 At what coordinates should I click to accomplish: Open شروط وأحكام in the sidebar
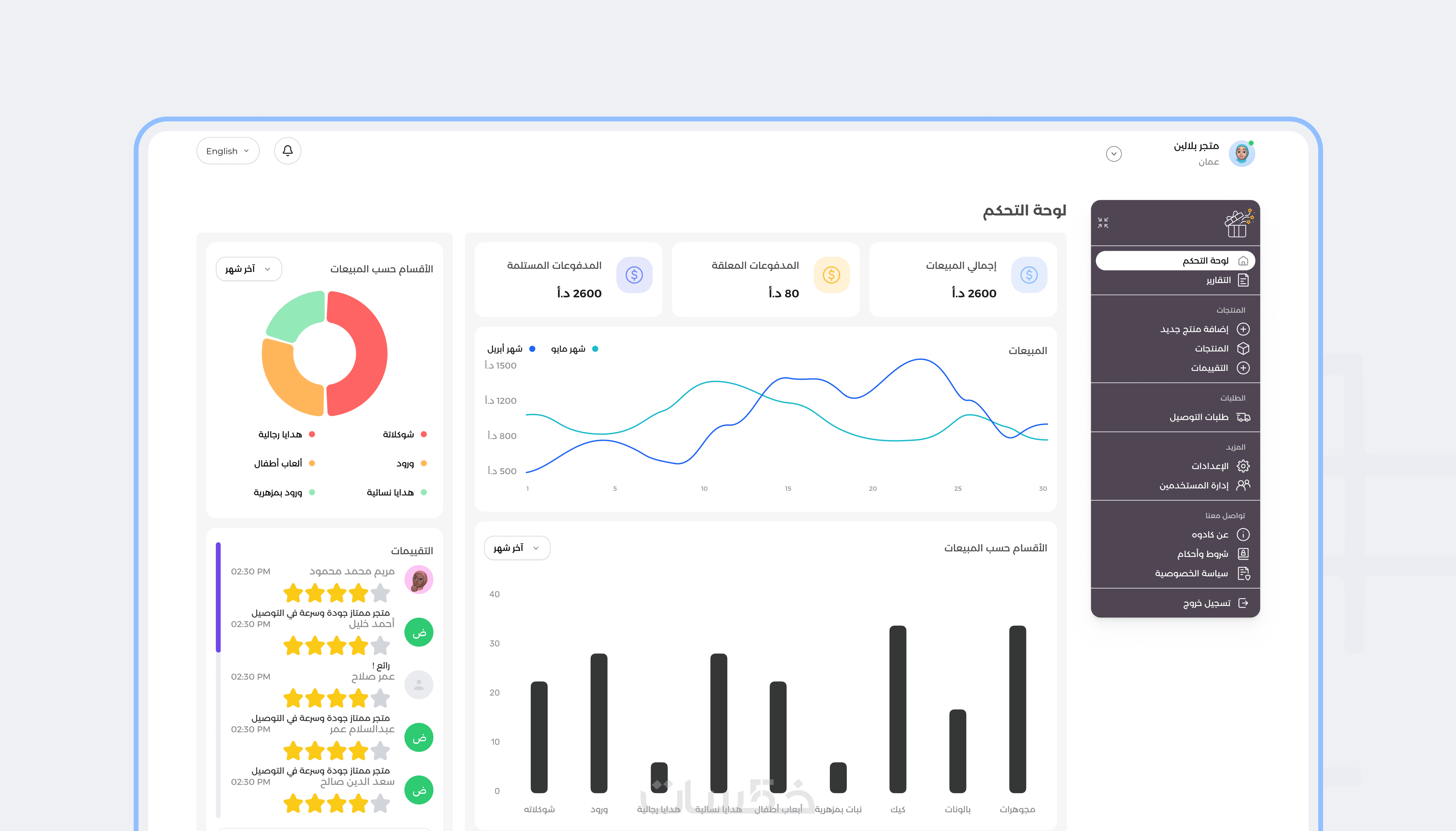tap(1203, 554)
